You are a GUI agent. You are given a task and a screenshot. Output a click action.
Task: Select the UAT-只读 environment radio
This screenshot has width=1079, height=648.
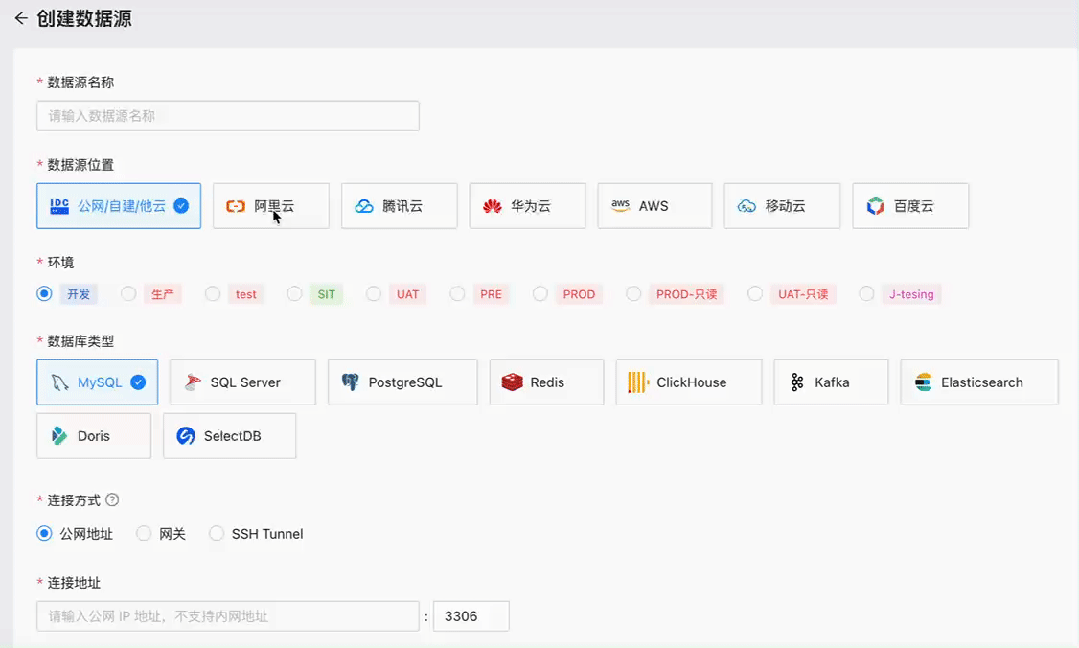pyautogui.click(x=755, y=294)
